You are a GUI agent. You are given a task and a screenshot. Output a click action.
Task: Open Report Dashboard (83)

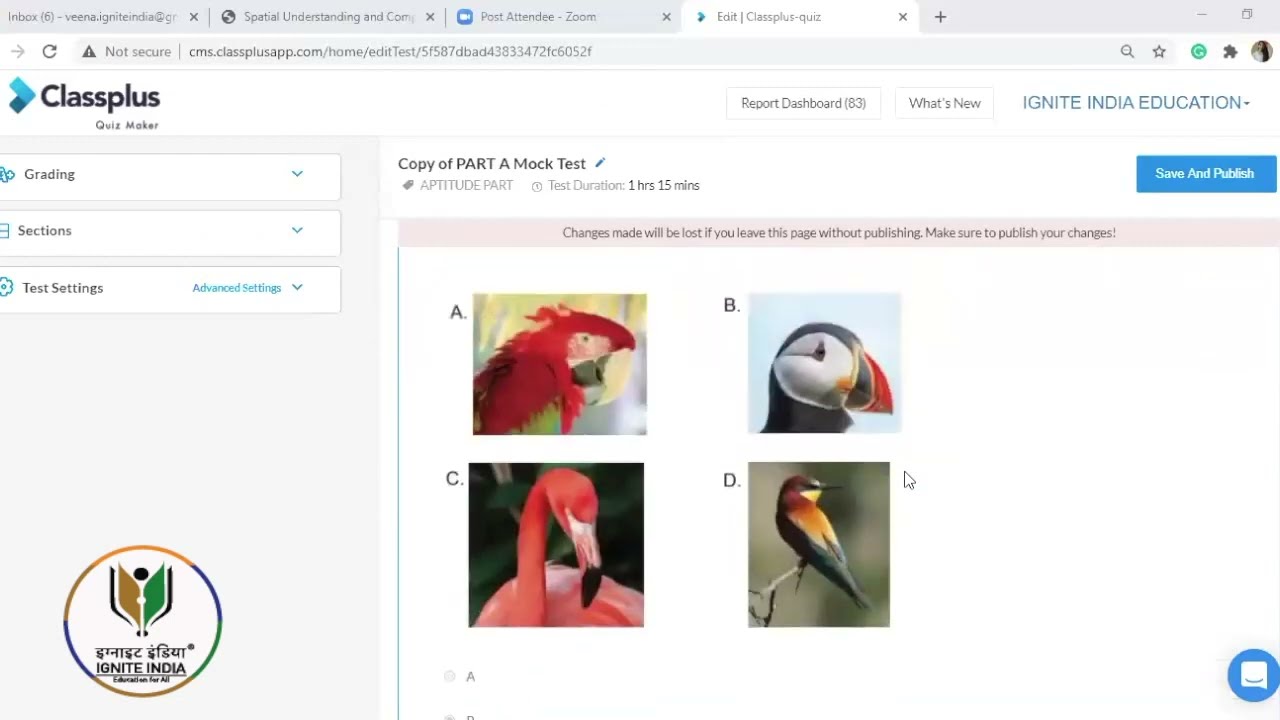[x=803, y=103]
